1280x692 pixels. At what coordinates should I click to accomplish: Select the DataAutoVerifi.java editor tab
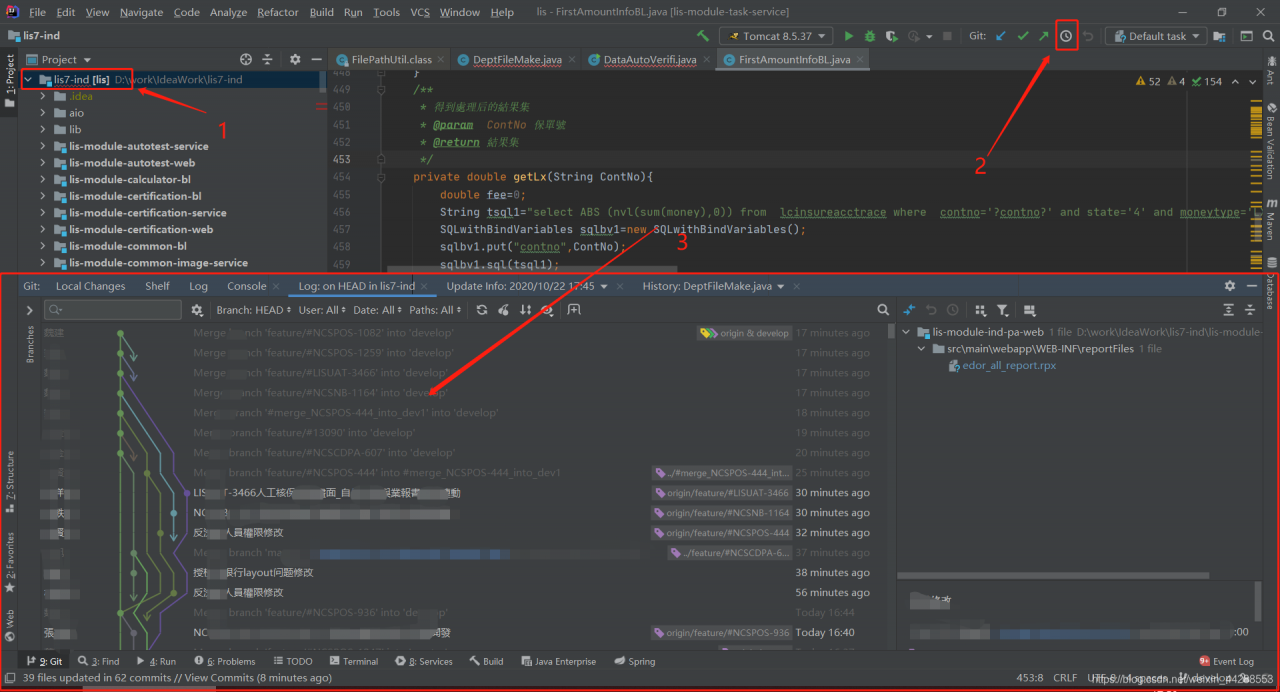pyautogui.click(x=649, y=60)
